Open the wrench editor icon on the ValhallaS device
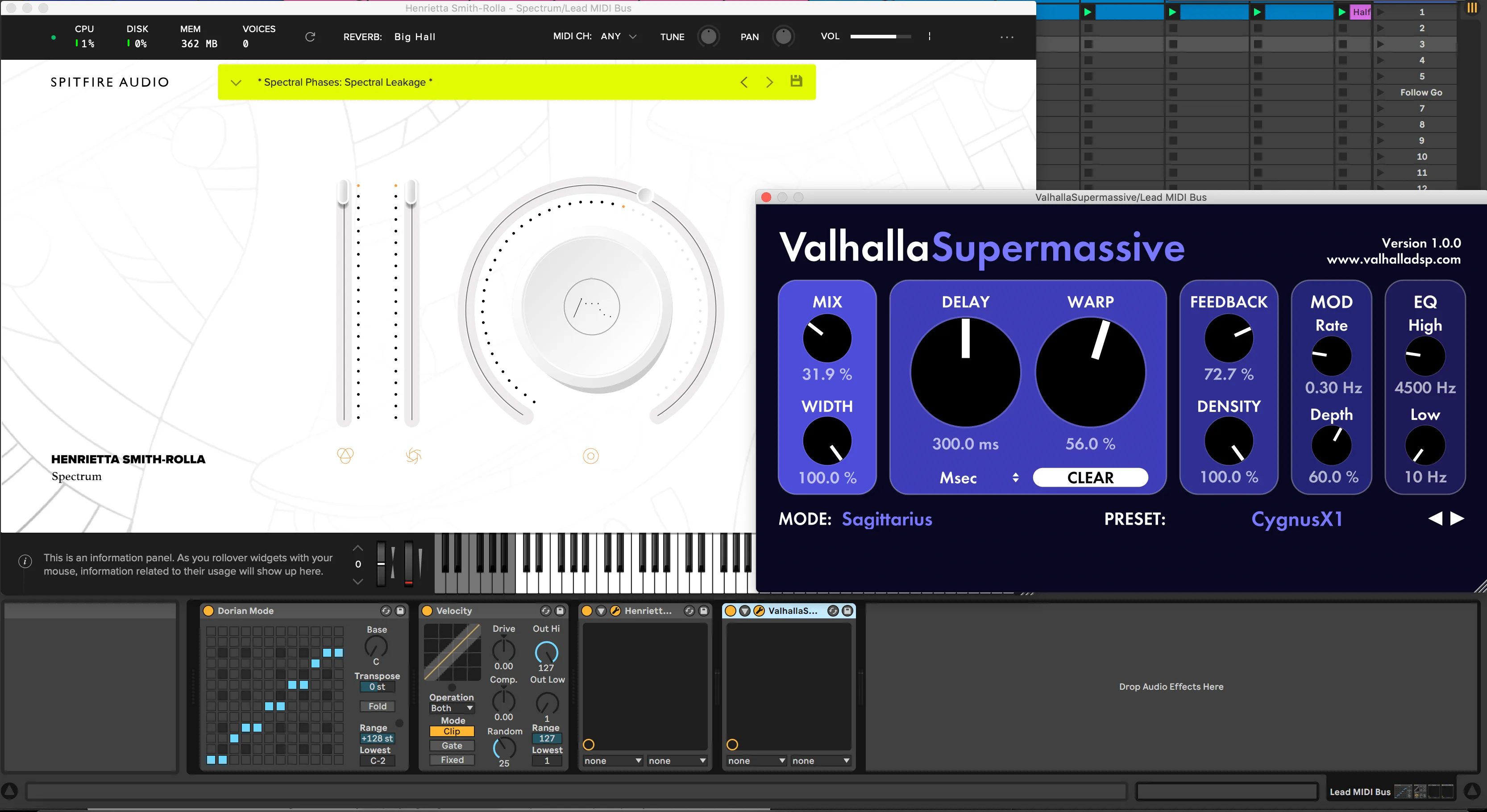 (759, 611)
